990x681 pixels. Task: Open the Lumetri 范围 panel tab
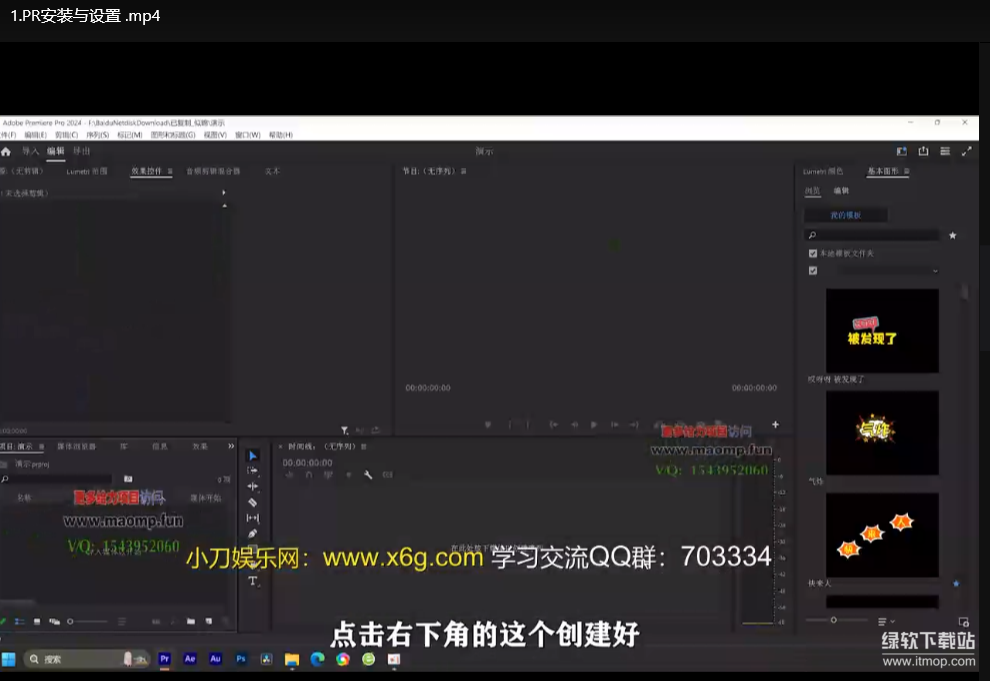pos(87,171)
